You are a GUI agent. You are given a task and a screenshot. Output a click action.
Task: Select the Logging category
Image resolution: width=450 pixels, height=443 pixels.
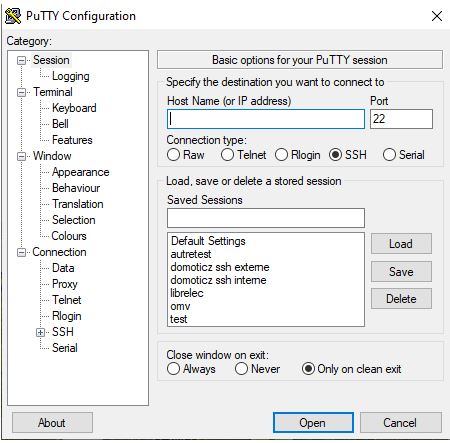(71, 76)
